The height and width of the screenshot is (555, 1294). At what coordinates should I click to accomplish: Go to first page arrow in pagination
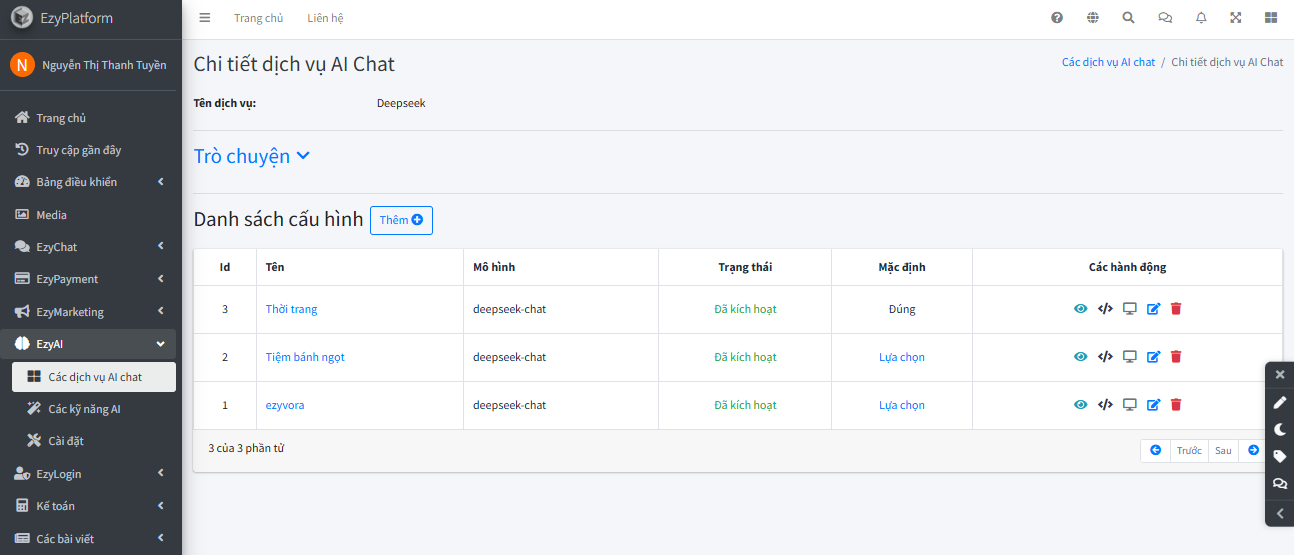pos(1156,451)
